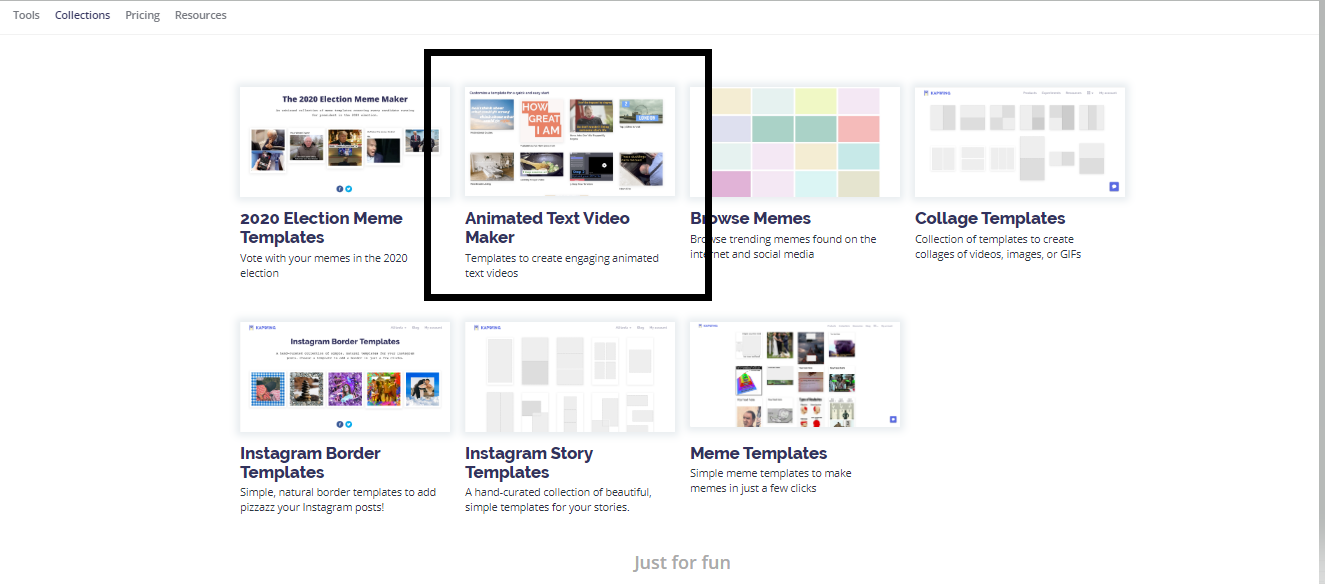1325x584 pixels.
Task: Open the colorful Browse Memes grid thumbnail
Action: [x=795, y=142]
